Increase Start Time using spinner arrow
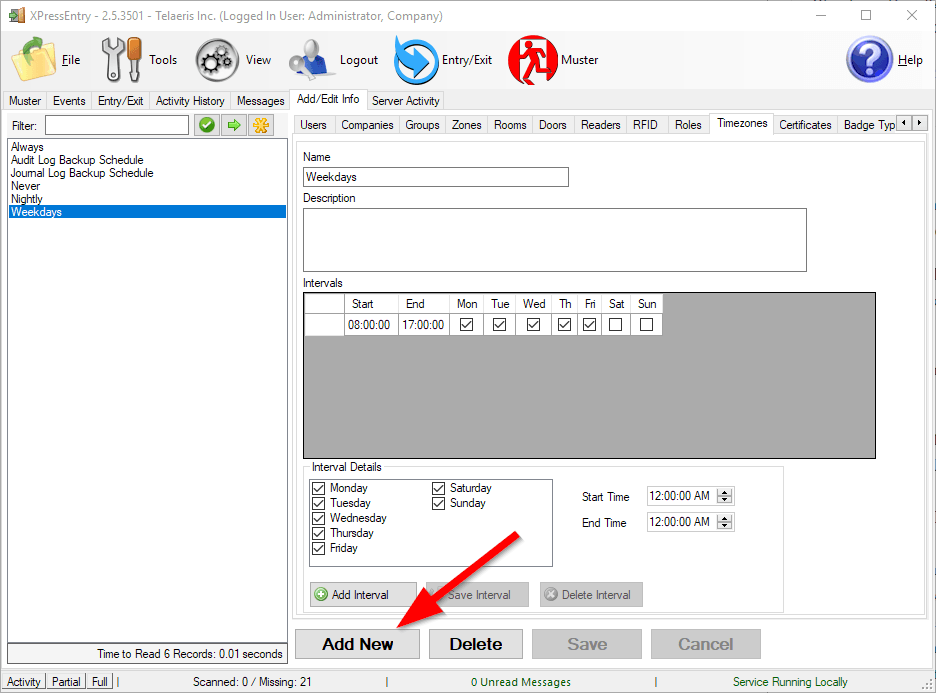Screen dimensions: 936x693 pos(726,492)
